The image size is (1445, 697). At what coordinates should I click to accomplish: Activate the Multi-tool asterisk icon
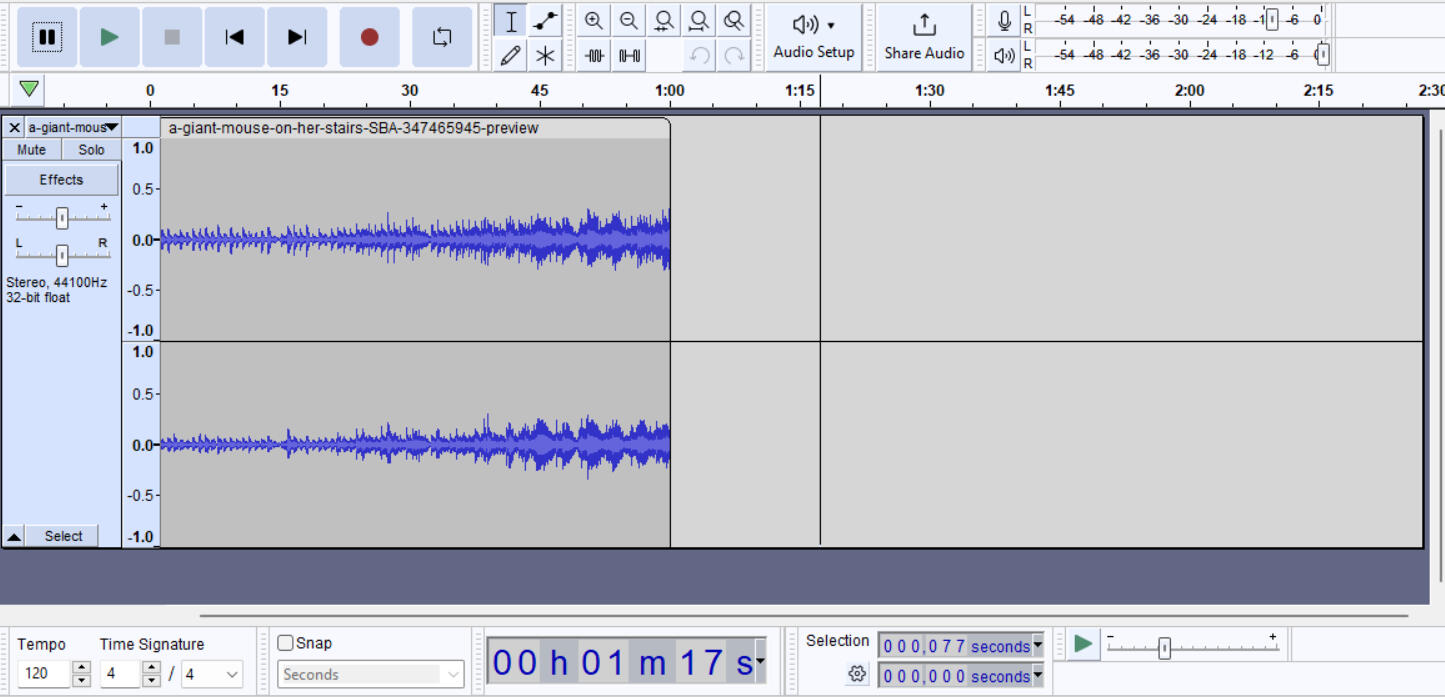coord(545,56)
